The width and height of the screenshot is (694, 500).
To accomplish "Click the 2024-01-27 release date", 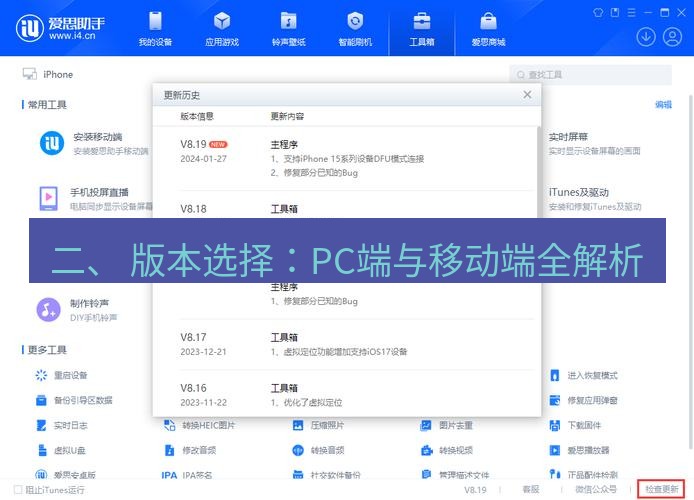I will pyautogui.click(x=203, y=159).
